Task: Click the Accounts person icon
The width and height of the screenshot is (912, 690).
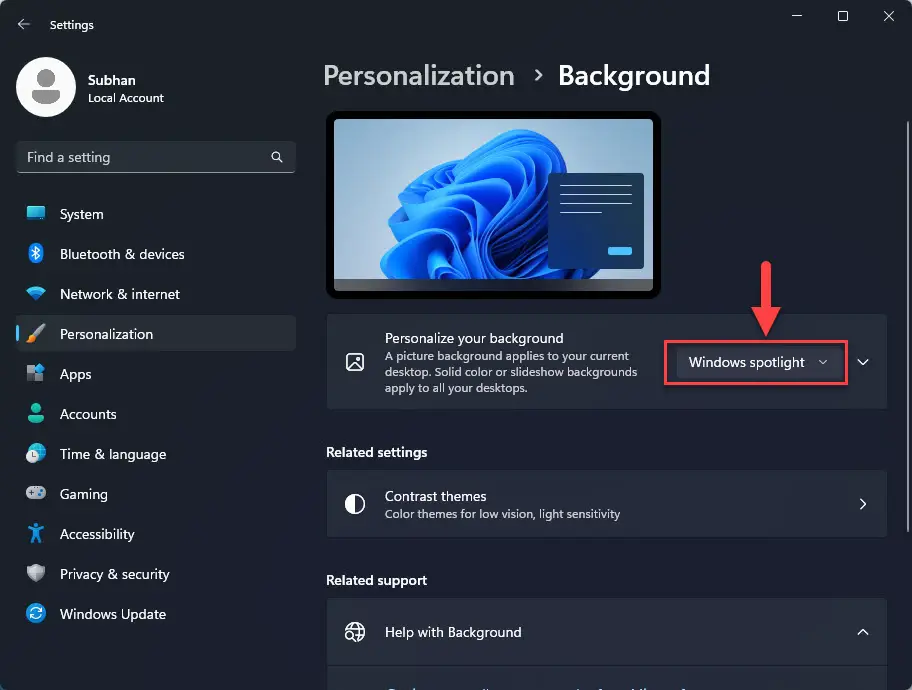Action: [36, 413]
